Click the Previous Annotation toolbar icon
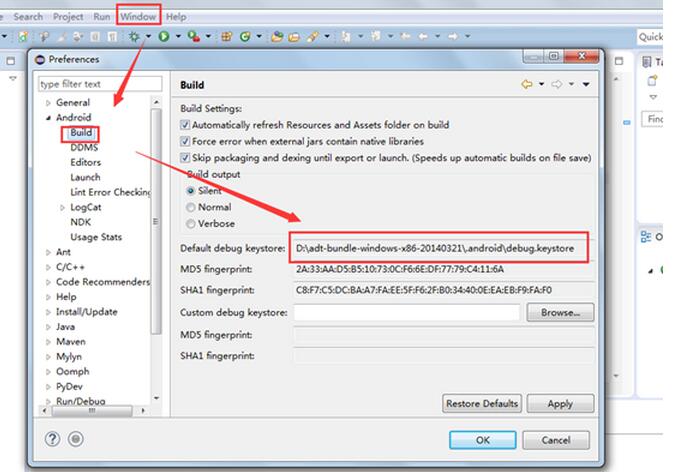The image size is (680, 472). point(376,36)
